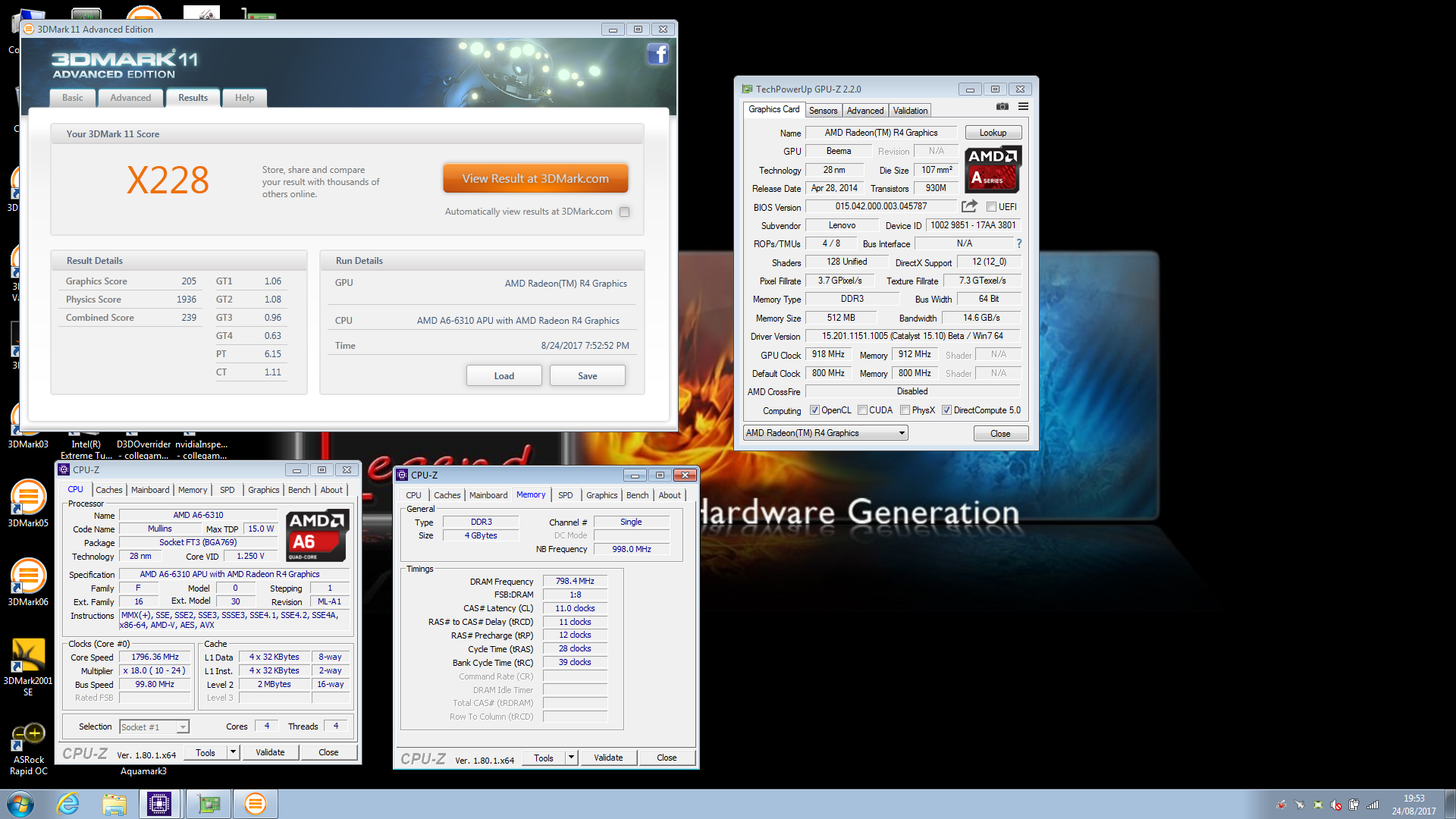Image resolution: width=1456 pixels, height=819 pixels.
Task: Expand Tools arrow in CPU tab window
Action: 233,752
